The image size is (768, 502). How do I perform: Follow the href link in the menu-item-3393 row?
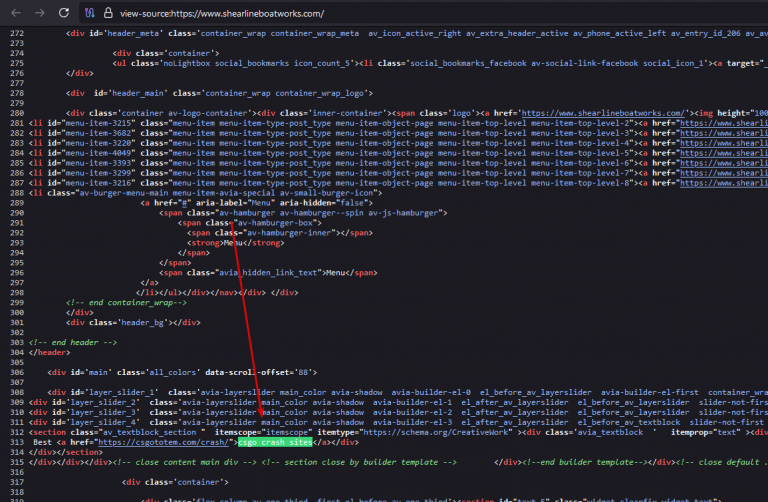coord(723,163)
